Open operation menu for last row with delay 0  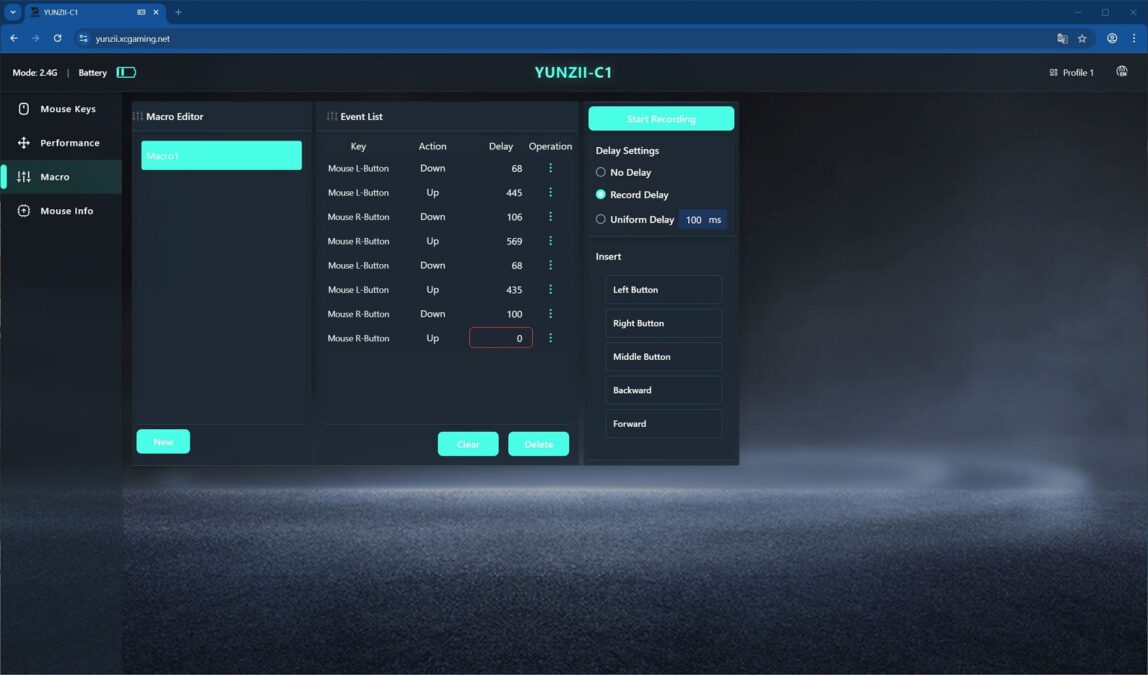(x=551, y=338)
